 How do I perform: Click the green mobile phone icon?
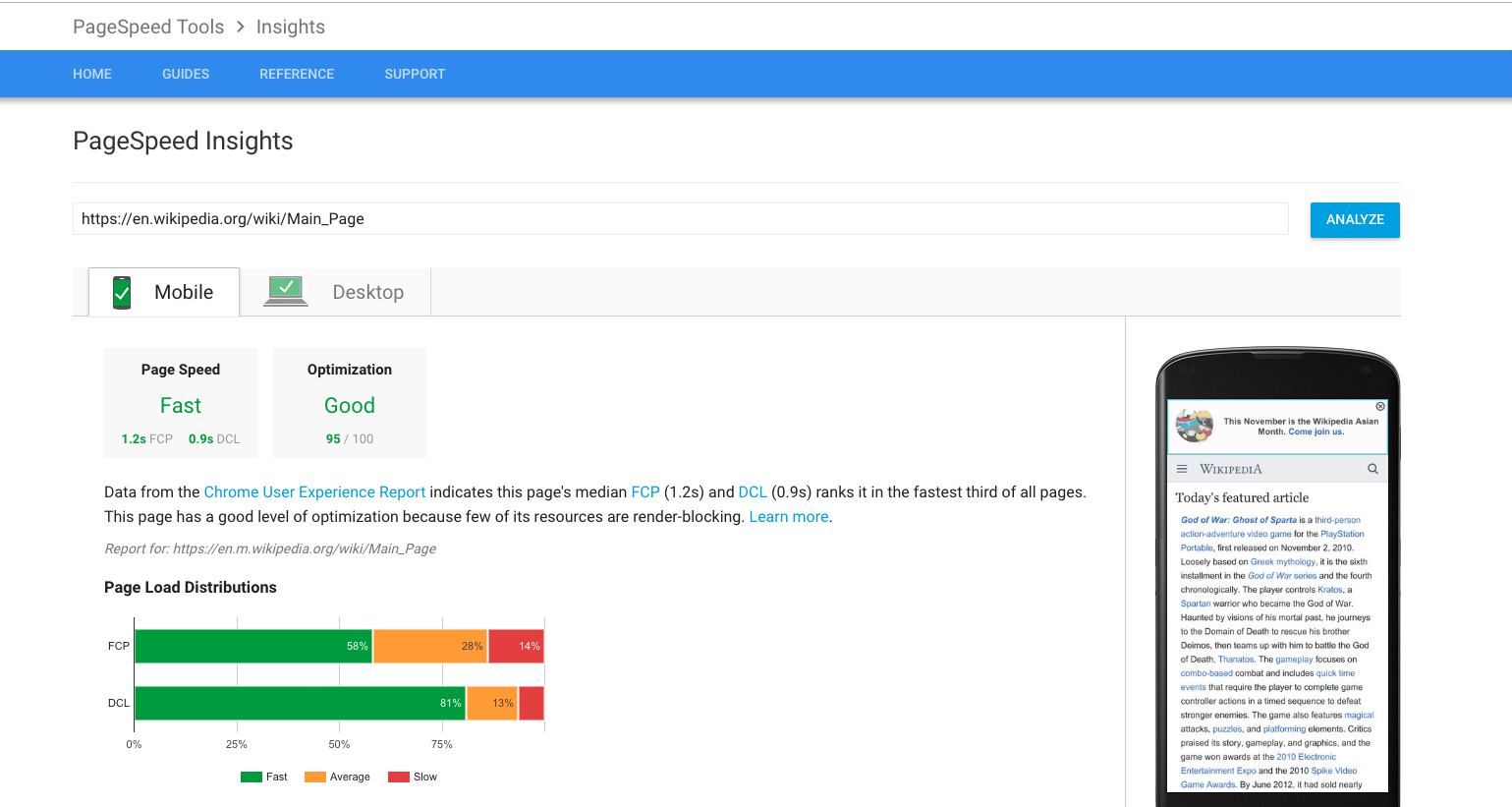pyautogui.click(x=122, y=293)
